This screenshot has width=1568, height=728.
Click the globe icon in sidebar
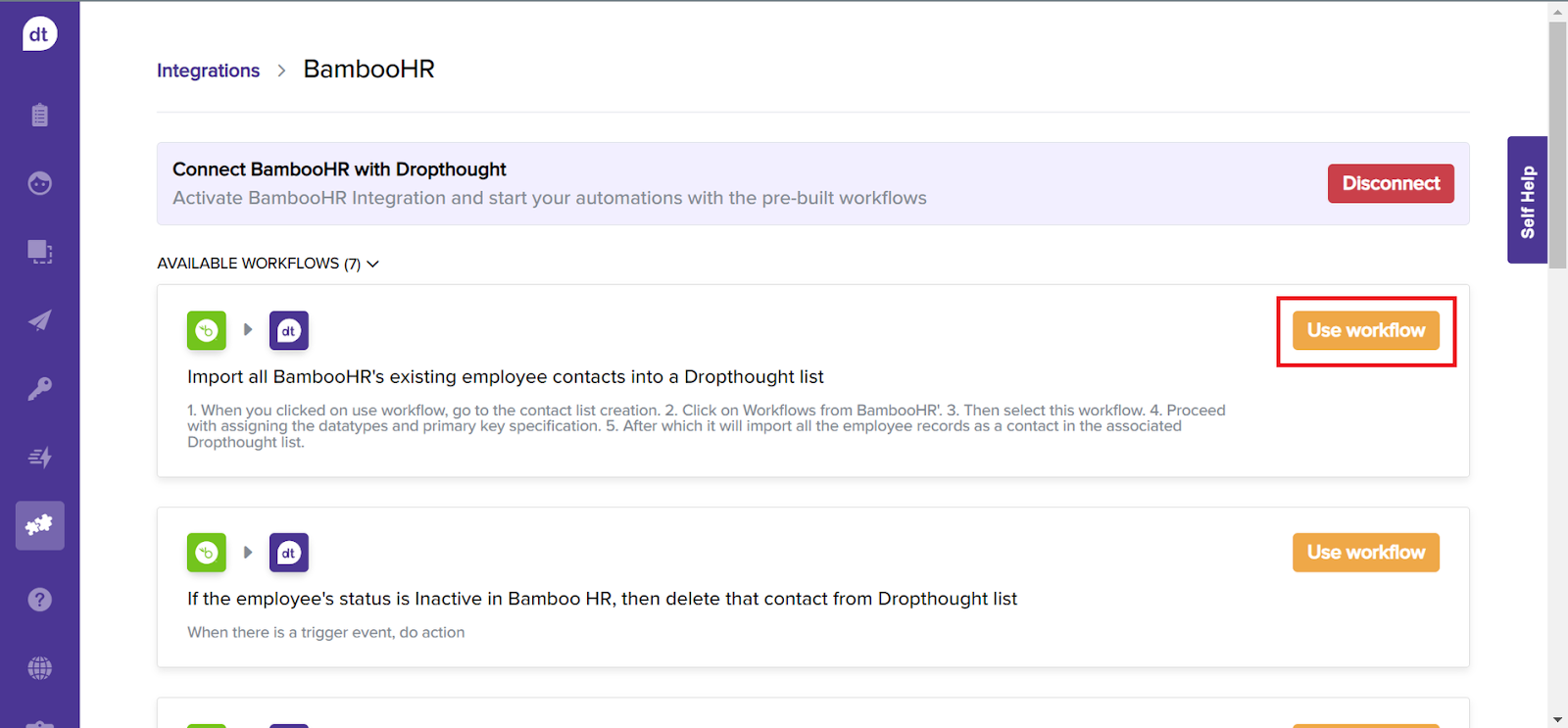(39, 668)
